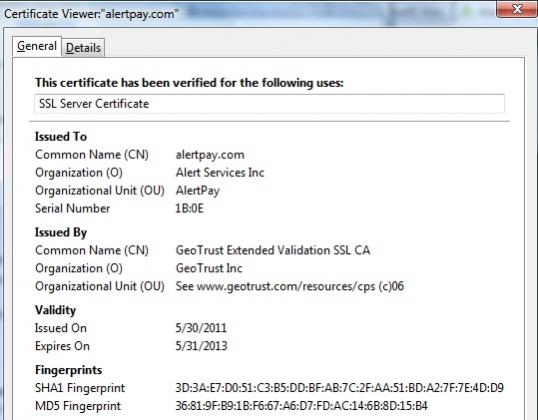Click the Serial Number label
This screenshot has width=538, height=420.
[x=72, y=208]
